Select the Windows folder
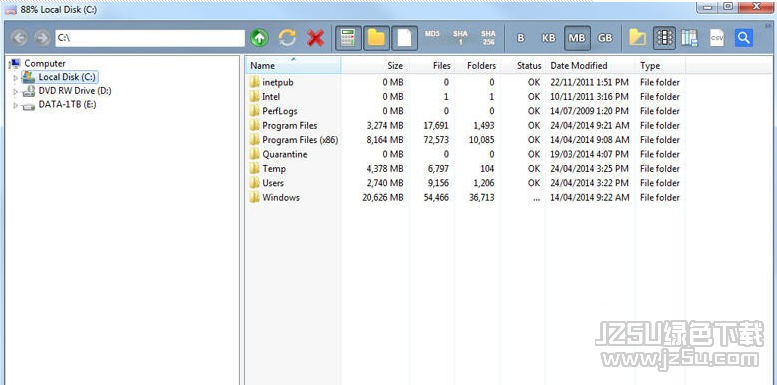The image size is (777, 385). pyautogui.click(x=280, y=197)
